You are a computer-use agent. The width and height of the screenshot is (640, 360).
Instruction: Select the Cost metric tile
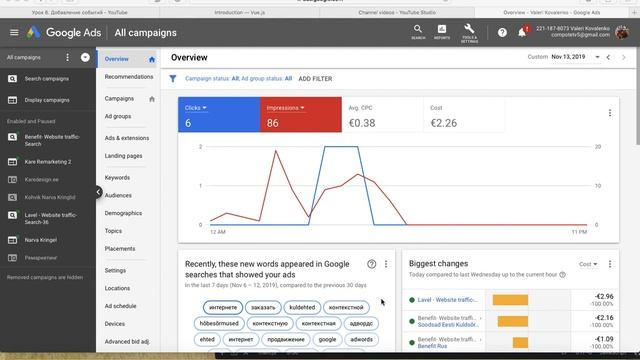click(464, 115)
